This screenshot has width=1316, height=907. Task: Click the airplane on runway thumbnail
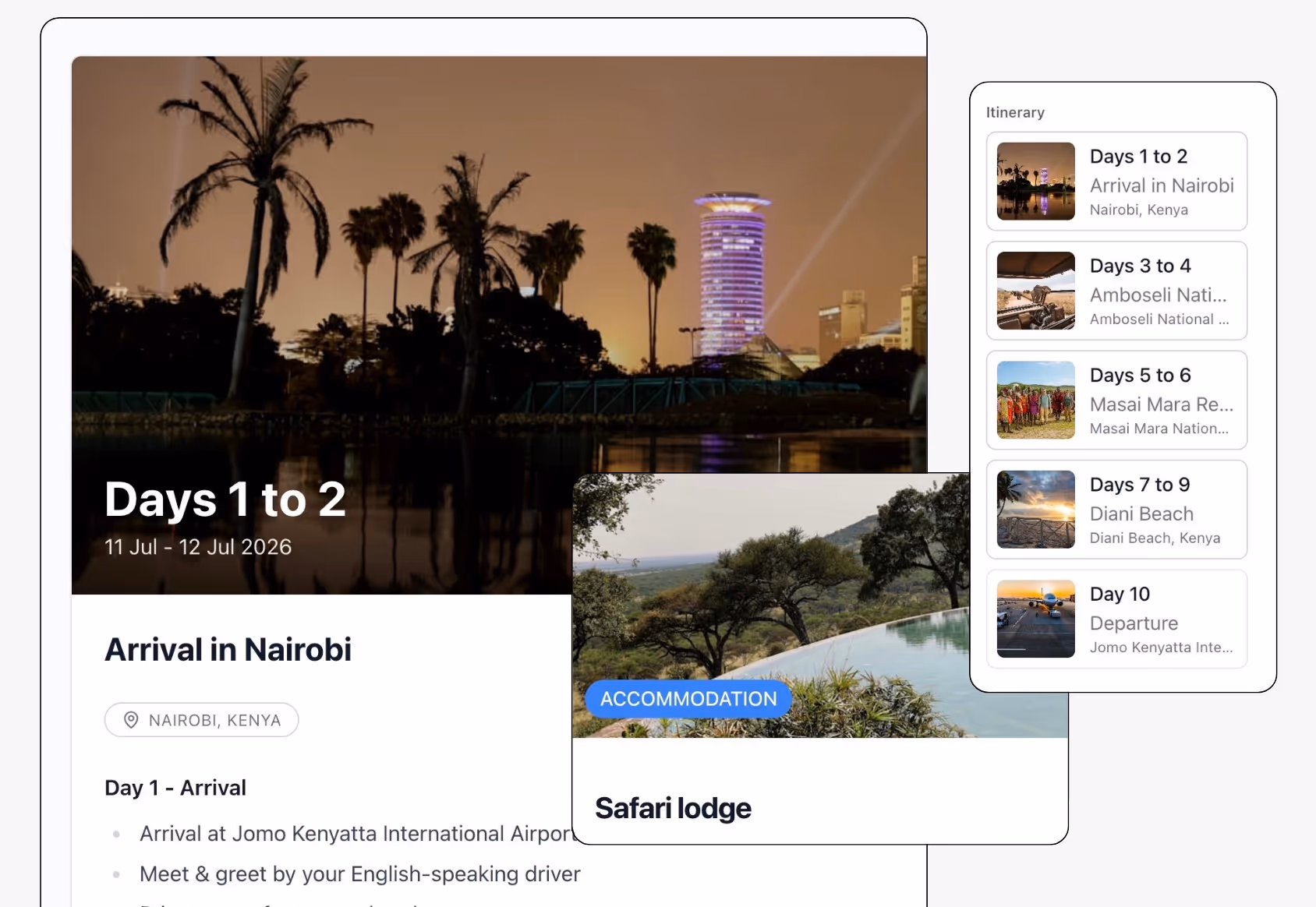[x=1036, y=619]
